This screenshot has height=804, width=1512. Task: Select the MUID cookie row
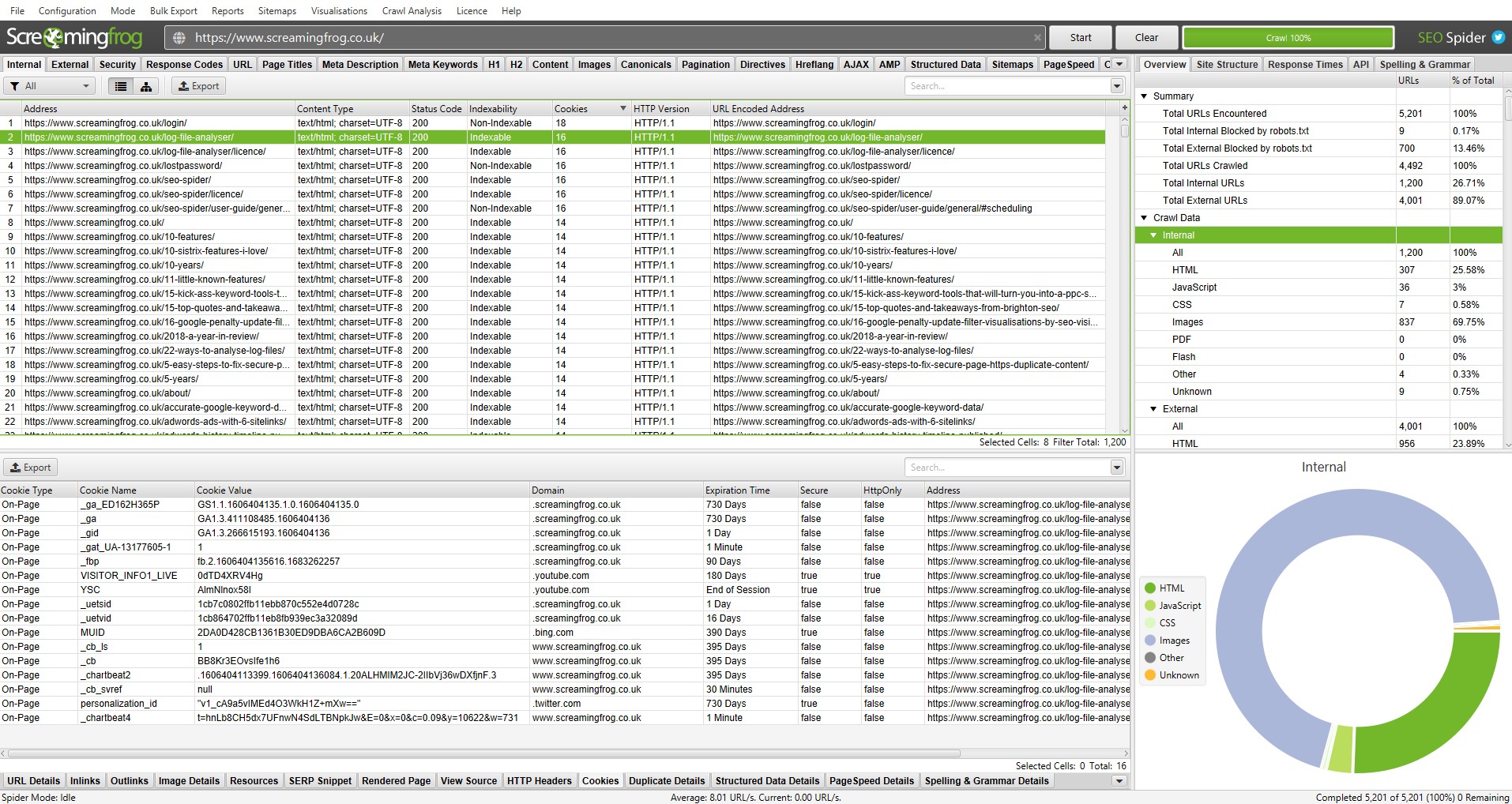(565, 633)
